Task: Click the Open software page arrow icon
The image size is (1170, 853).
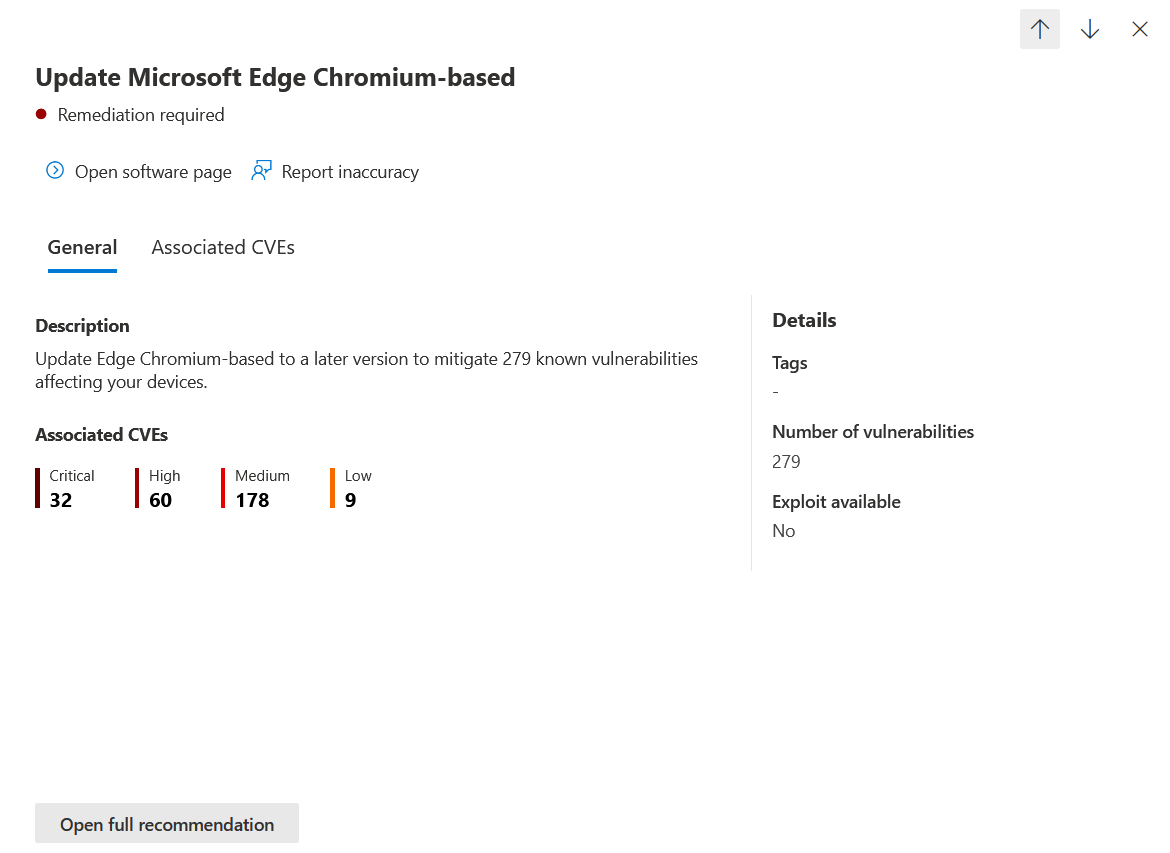Action: coord(55,171)
